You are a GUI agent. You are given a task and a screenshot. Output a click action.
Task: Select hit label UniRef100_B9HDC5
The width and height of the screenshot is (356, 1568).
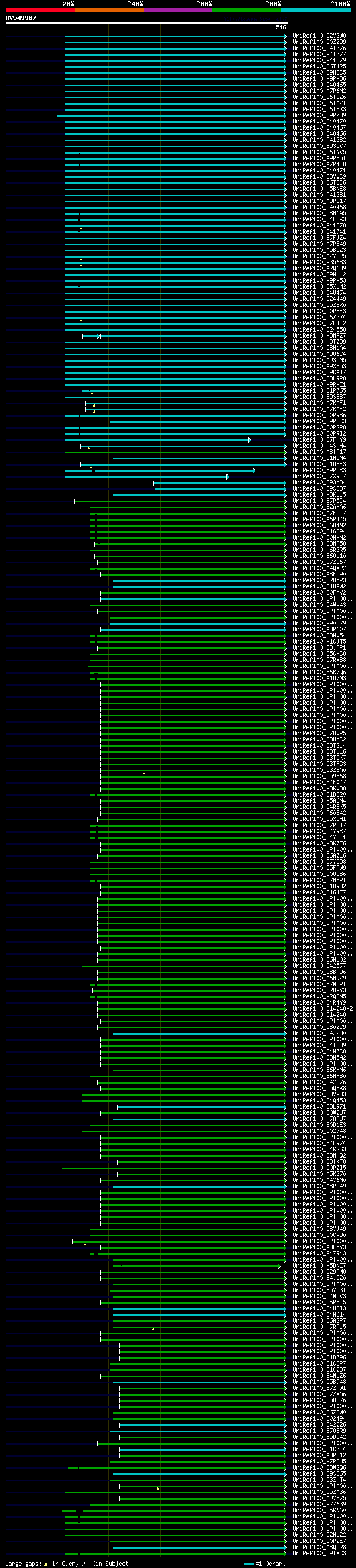point(319,72)
